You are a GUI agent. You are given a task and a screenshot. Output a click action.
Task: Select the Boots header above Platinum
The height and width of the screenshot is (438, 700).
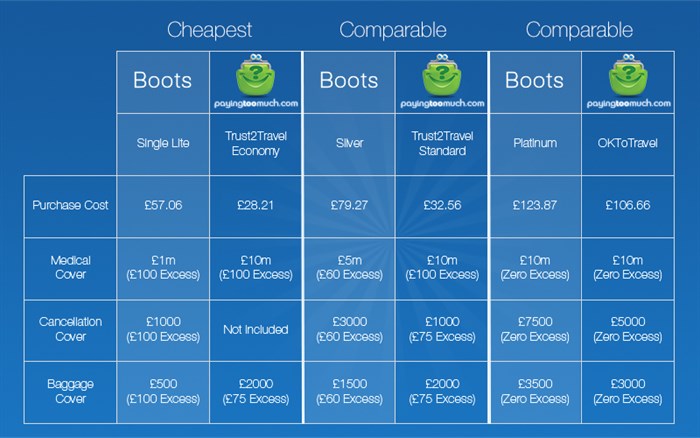coord(534,81)
